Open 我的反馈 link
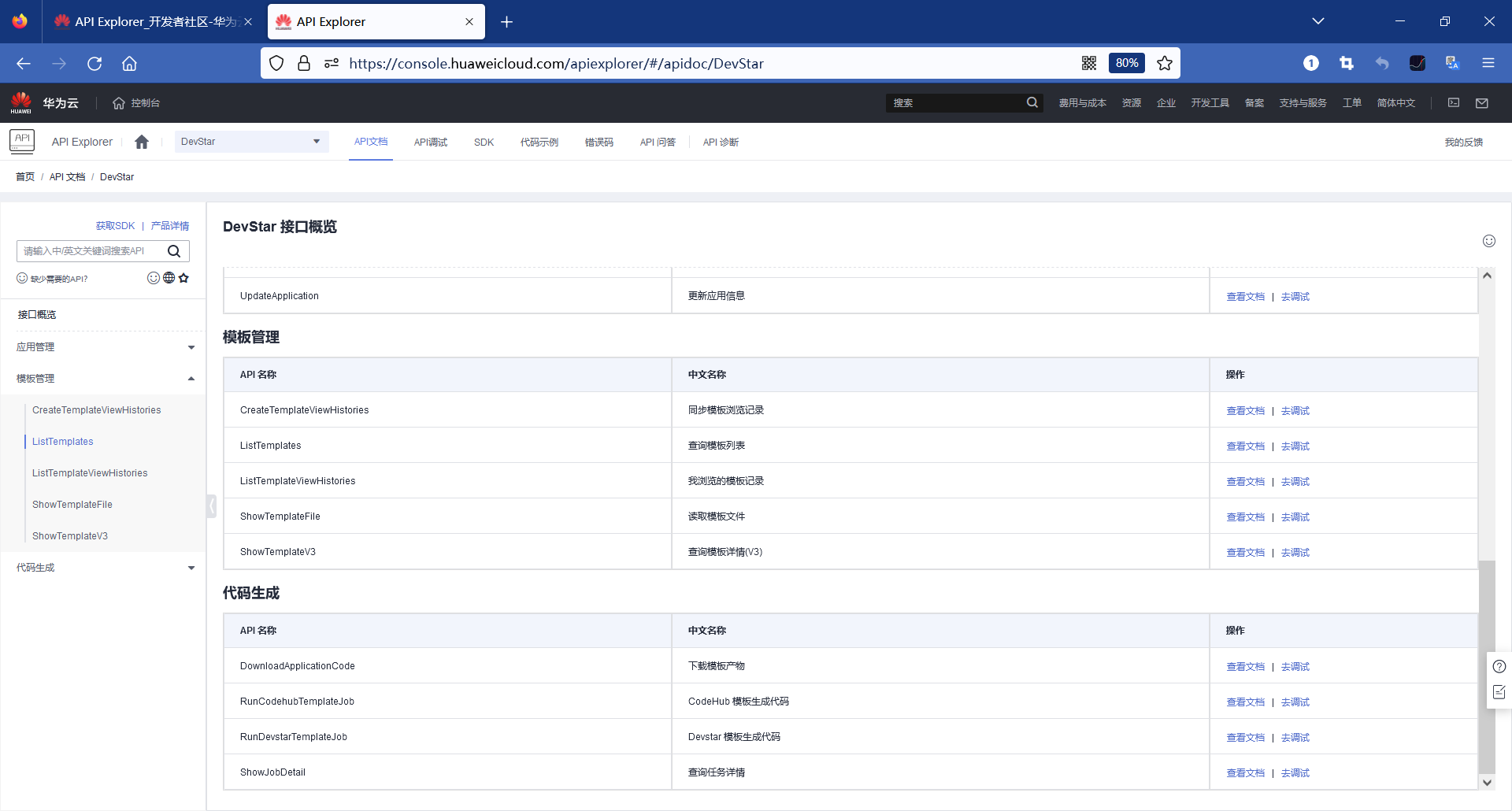Viewport: 1512px width, 811px height. tap(1464, 143)
